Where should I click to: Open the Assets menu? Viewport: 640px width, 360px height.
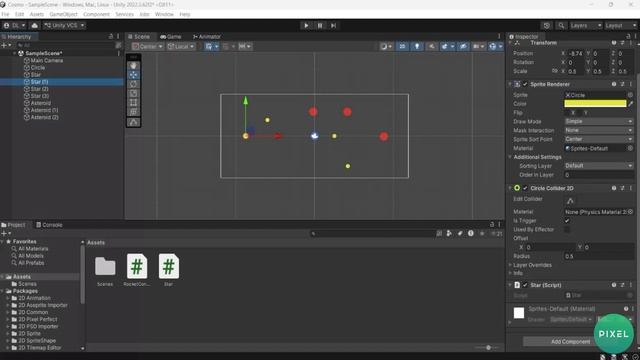[x=37, y=14]
